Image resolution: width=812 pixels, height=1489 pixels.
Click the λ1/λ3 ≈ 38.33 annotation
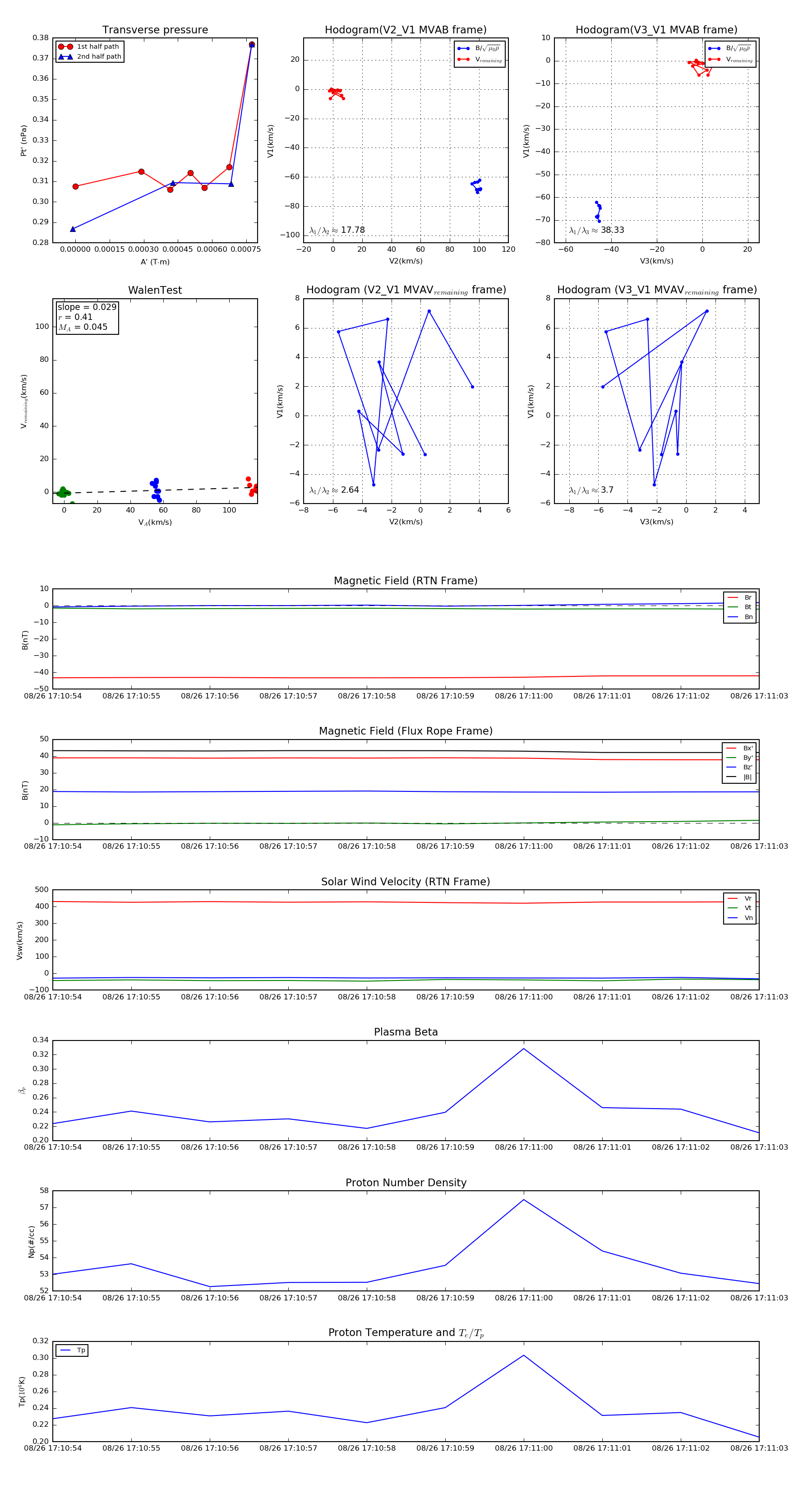(596, 230)
